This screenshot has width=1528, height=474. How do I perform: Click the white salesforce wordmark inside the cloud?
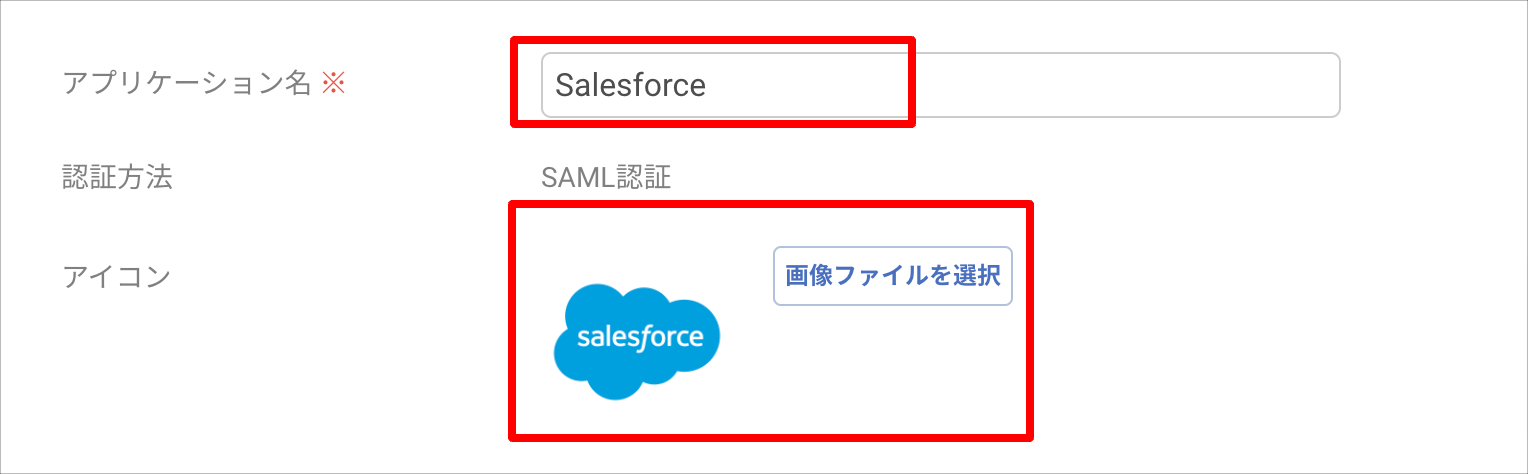tap(640, 336)
